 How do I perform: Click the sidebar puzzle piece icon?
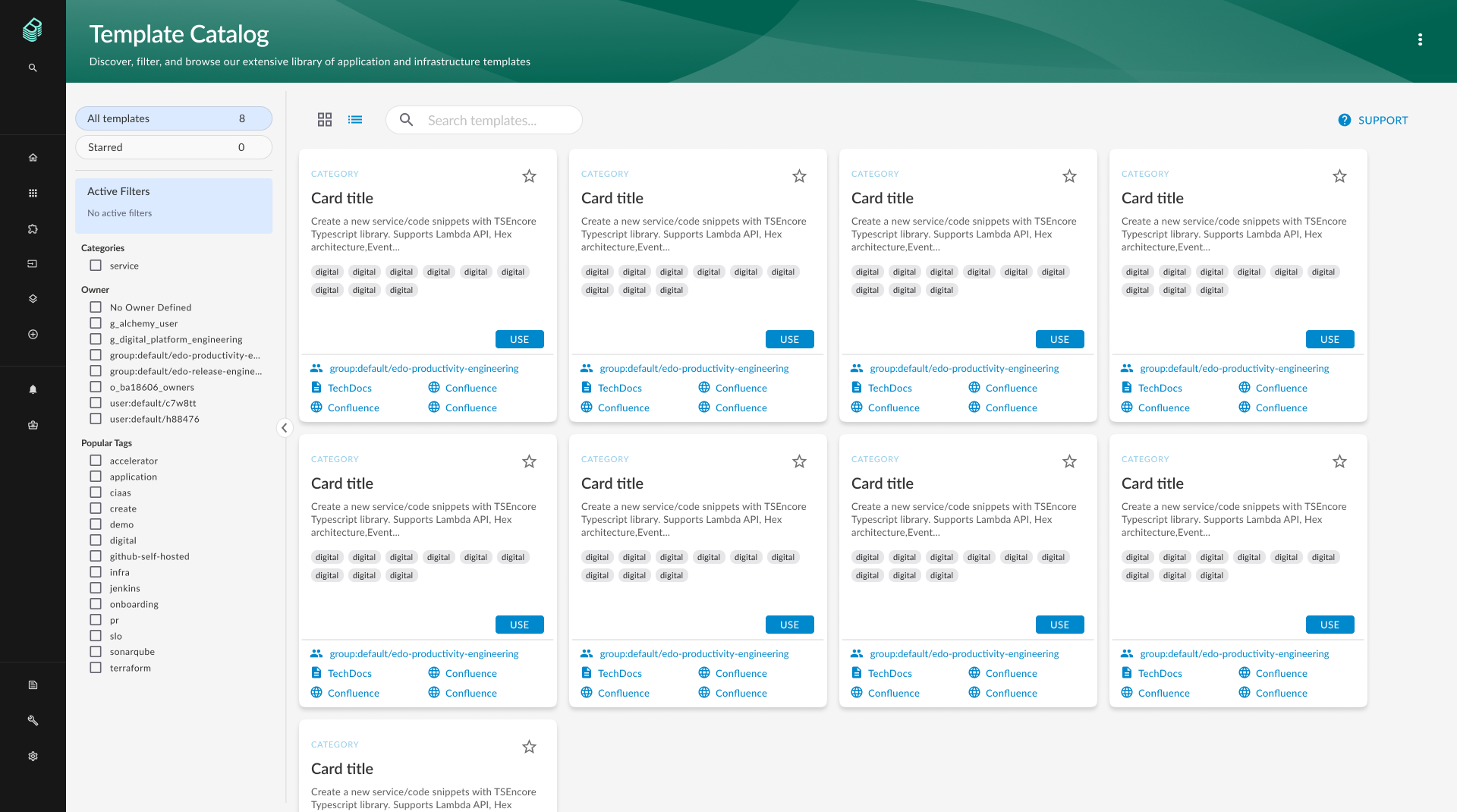tap(33, 228)
